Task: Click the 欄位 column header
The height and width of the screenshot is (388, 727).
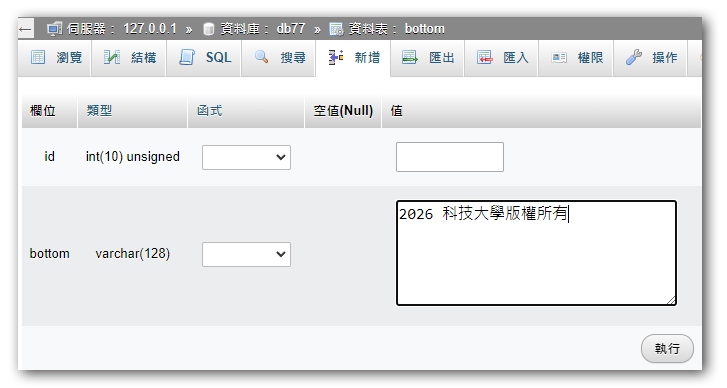Action: coord(43,111)
